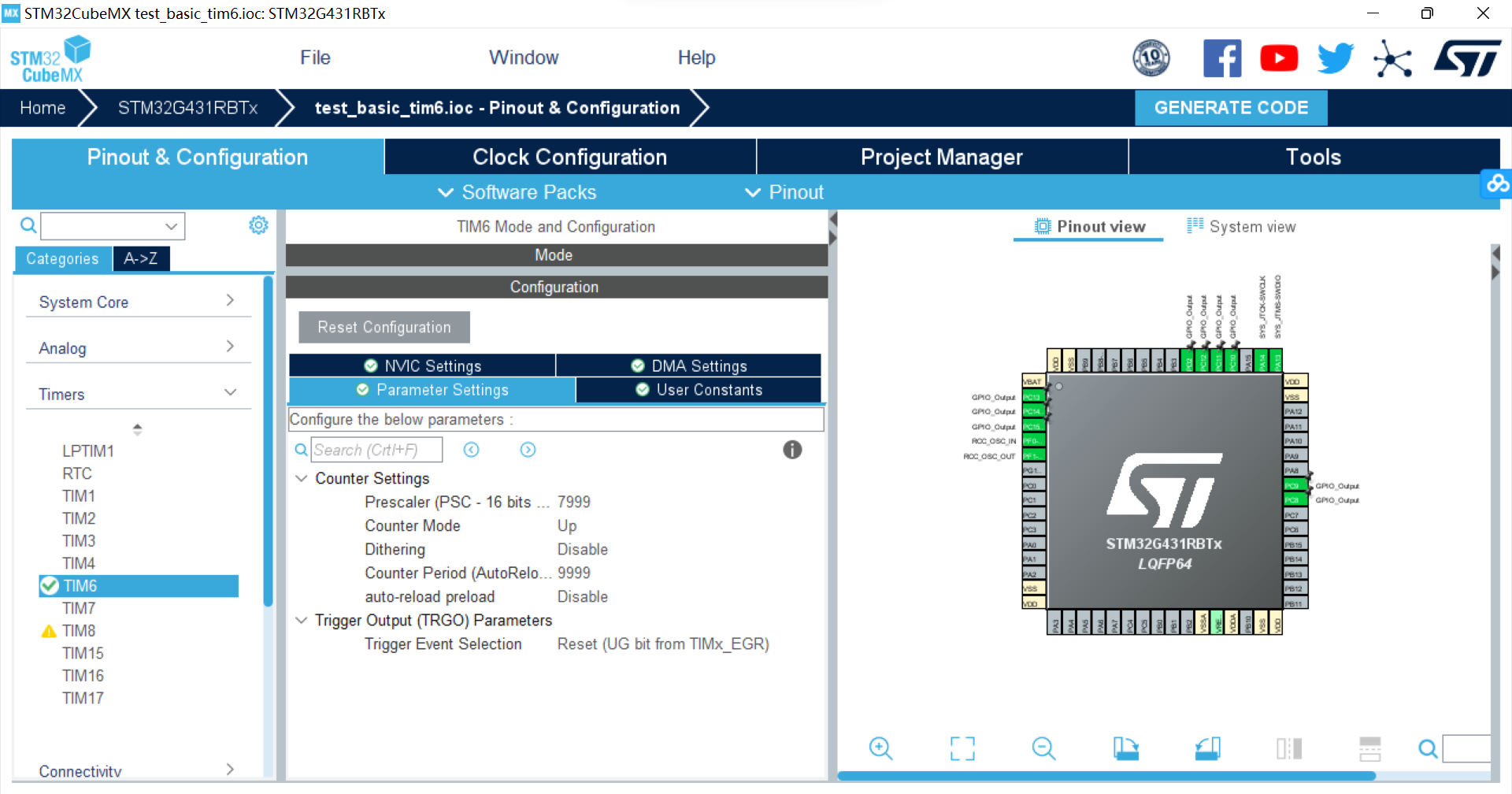Click the STM32CubeMX logo
Image resolution: width=1512 pixels, height=794 pixels.
(50, 60)
